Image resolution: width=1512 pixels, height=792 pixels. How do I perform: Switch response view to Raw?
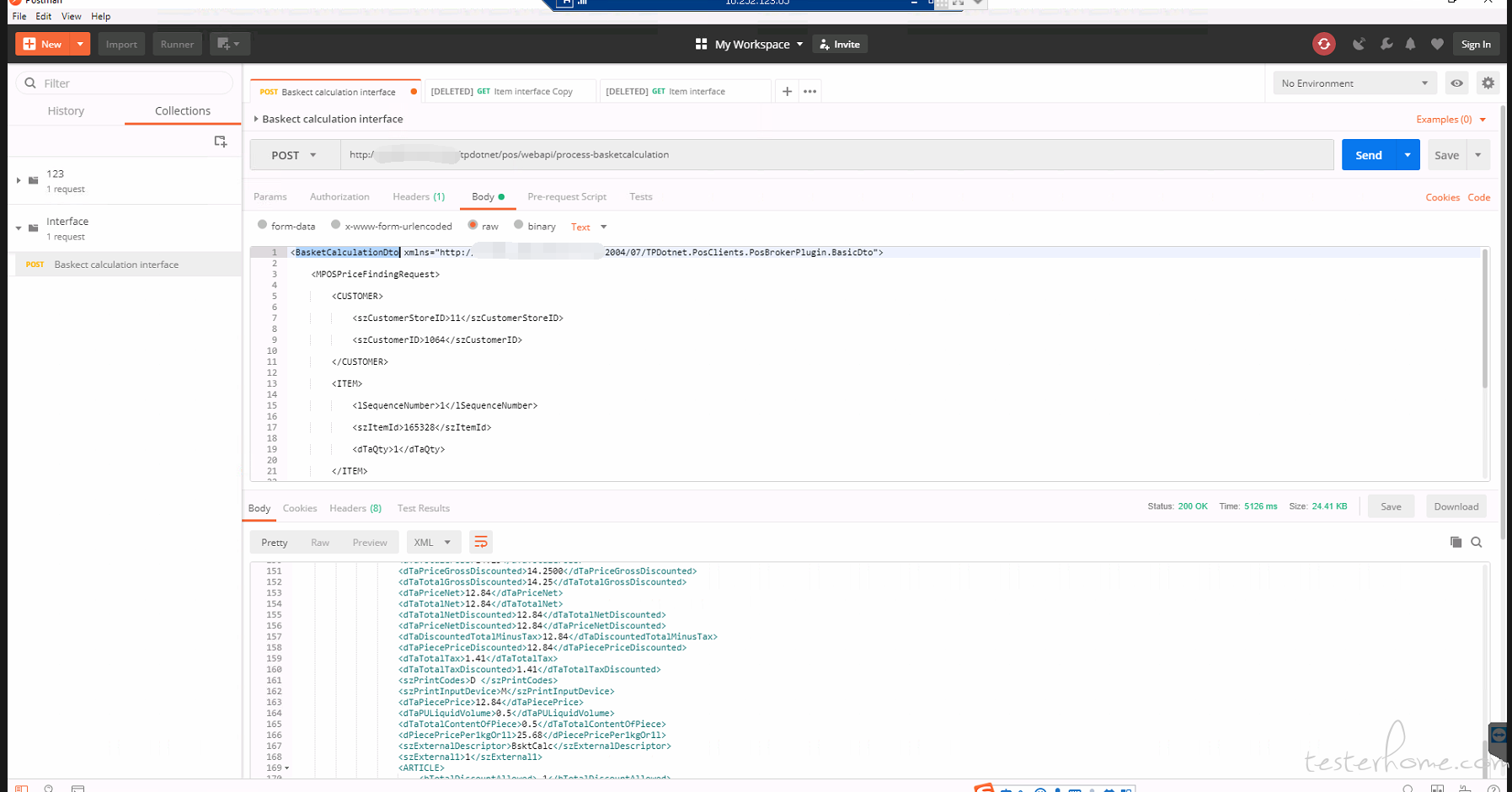tap(320, 543)
